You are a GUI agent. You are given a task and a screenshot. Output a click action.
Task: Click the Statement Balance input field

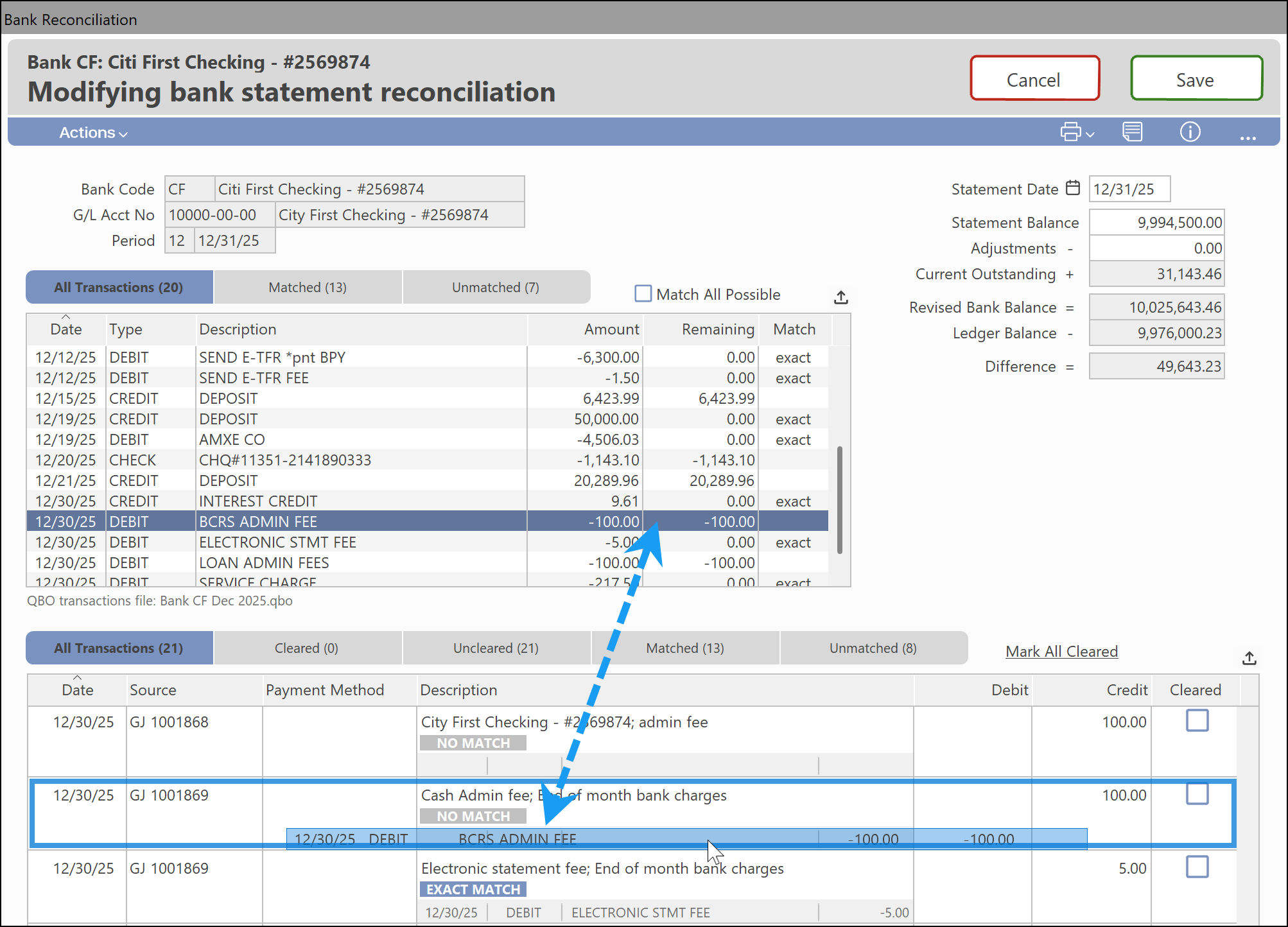1156,223
